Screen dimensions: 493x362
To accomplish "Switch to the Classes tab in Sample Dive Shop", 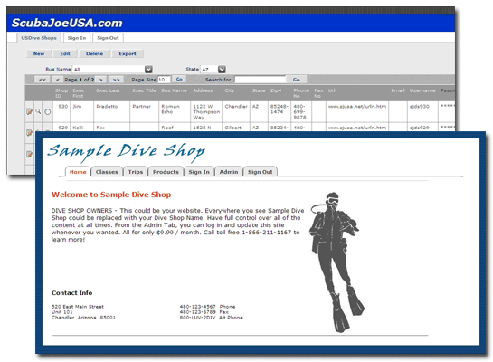I will click(107, 172).
